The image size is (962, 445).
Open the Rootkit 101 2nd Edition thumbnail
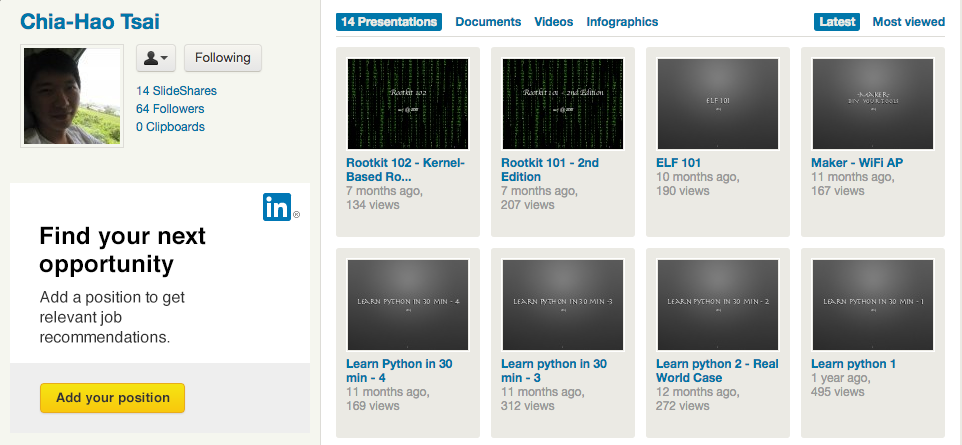pos(563,104)
